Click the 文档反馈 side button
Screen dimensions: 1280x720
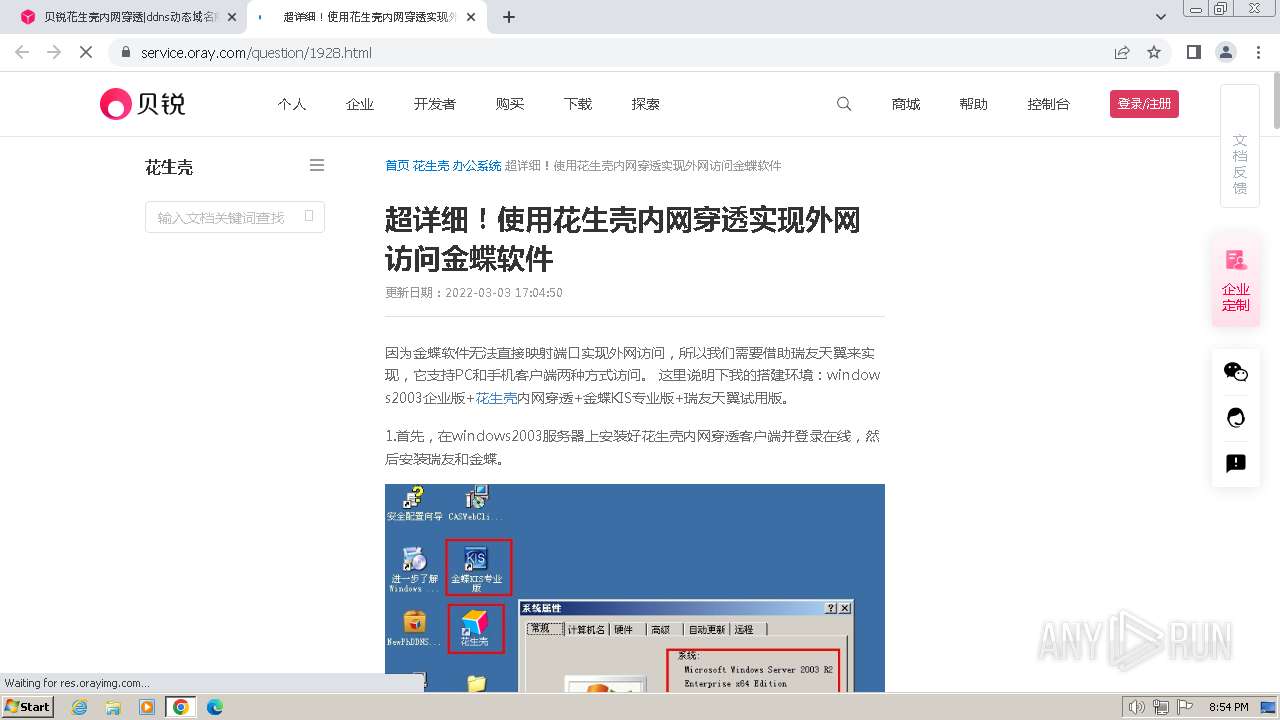click(x=1240, y=146)
